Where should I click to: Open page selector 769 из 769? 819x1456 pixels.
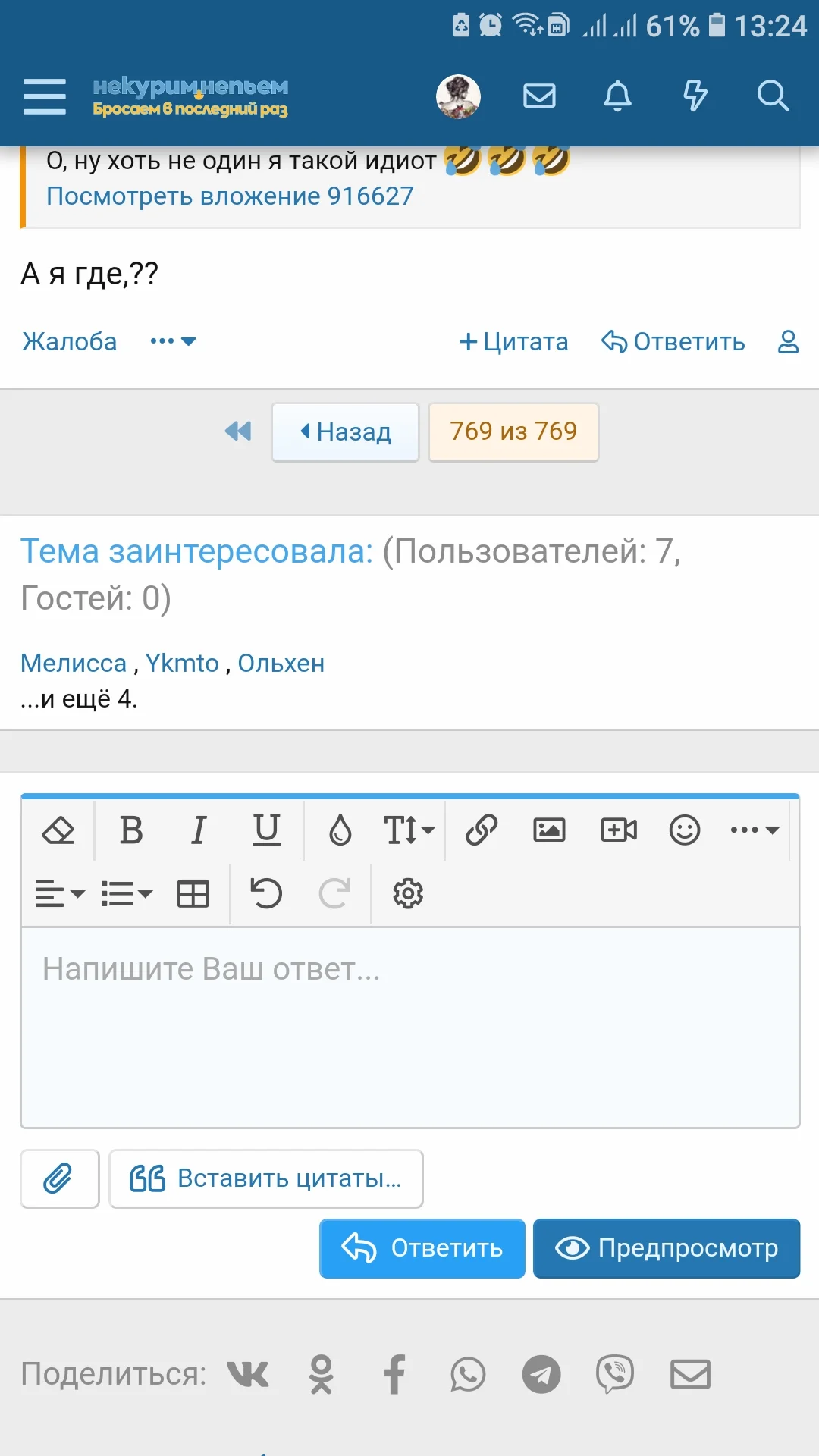coord(513,432)
